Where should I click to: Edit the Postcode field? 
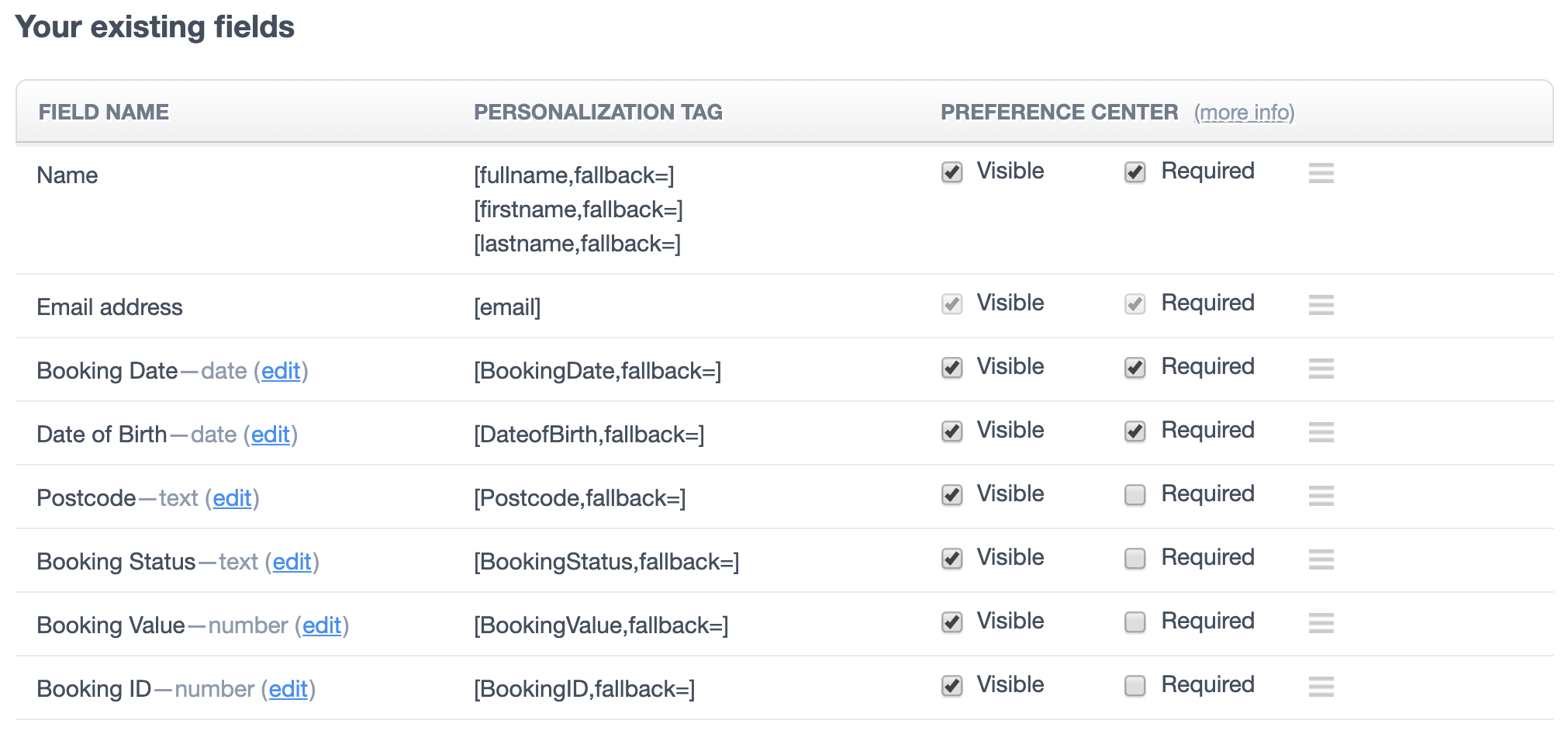pos(232,499)
